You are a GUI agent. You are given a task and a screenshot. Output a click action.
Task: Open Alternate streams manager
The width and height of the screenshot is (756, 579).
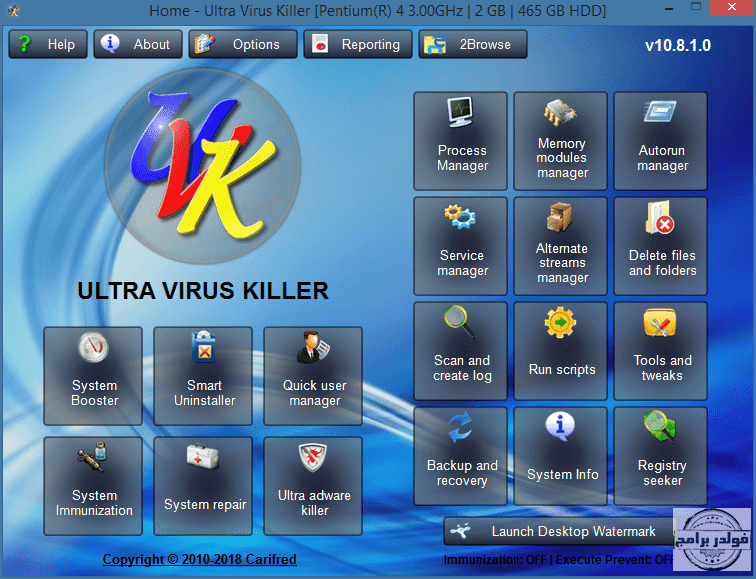click(x=560, y=246)
